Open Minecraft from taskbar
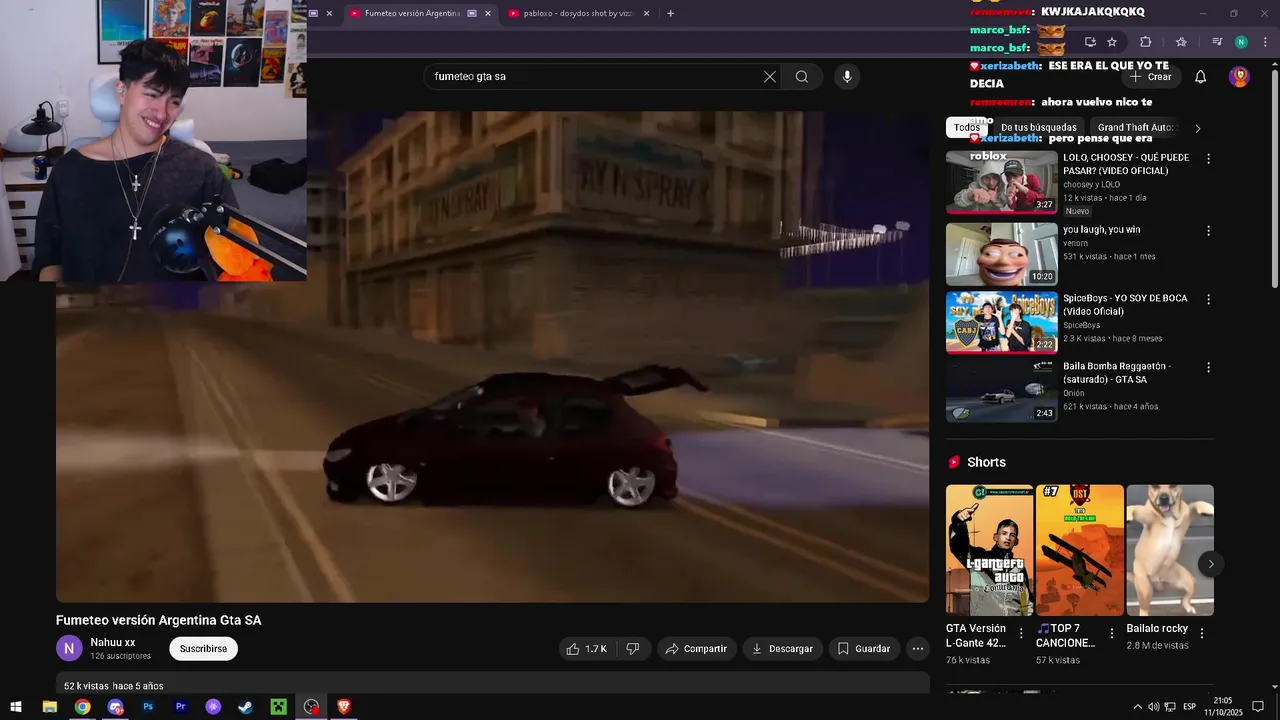Viewport: 1280px width, 720px height. pyautogui.click(x=278, y=707)
